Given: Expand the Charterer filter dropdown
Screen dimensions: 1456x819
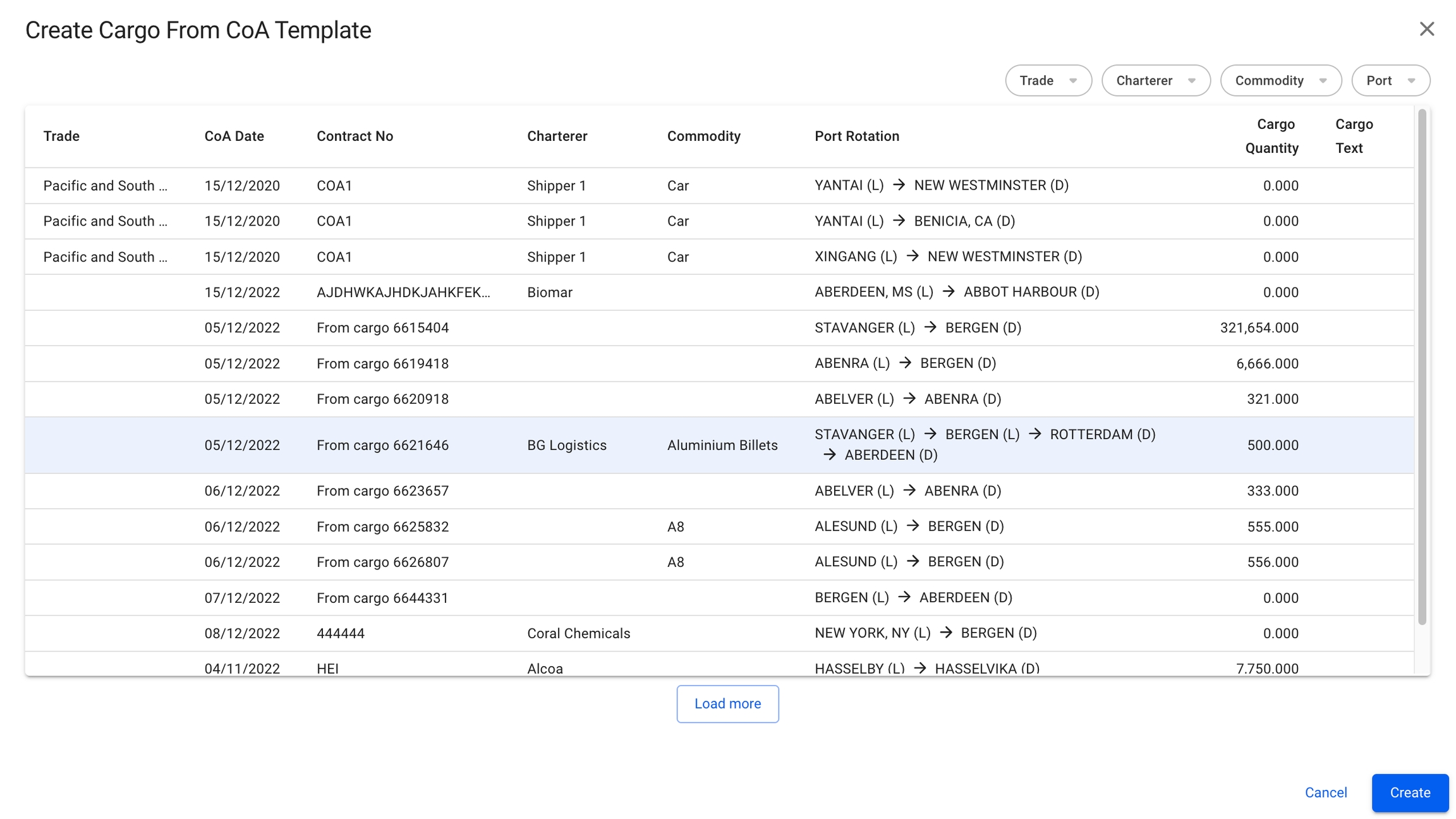Looking at the screenshot, I should tap(1155, 80).
